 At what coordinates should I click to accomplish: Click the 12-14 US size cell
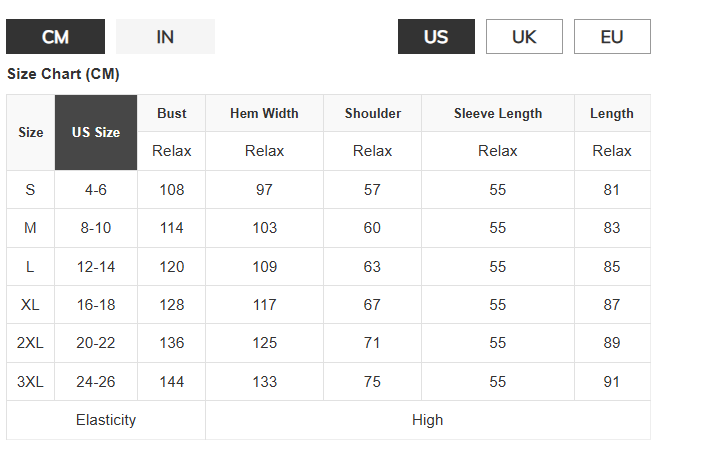pyautogui.click(x=96, y=267)
